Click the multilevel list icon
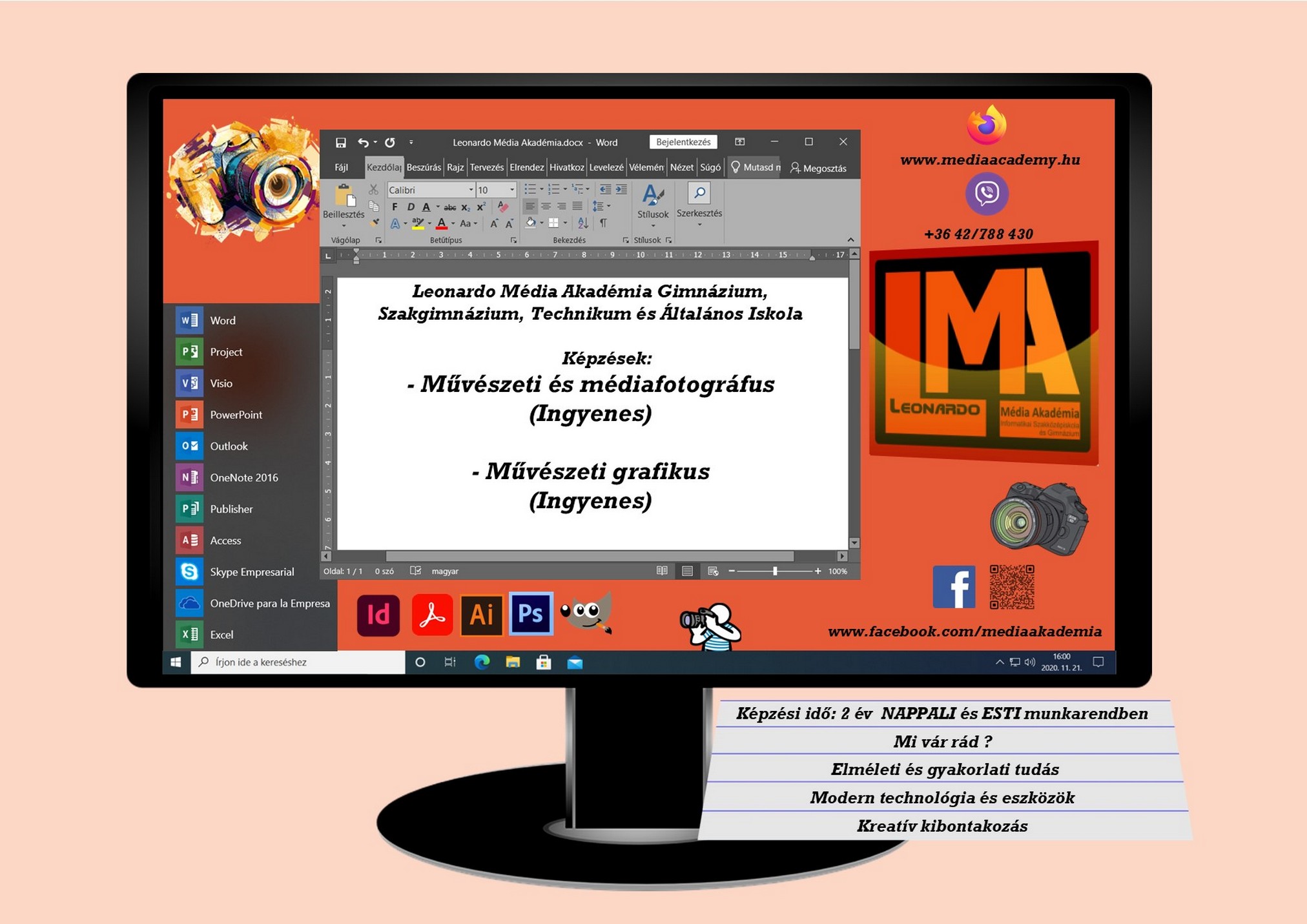 [578, 189]
